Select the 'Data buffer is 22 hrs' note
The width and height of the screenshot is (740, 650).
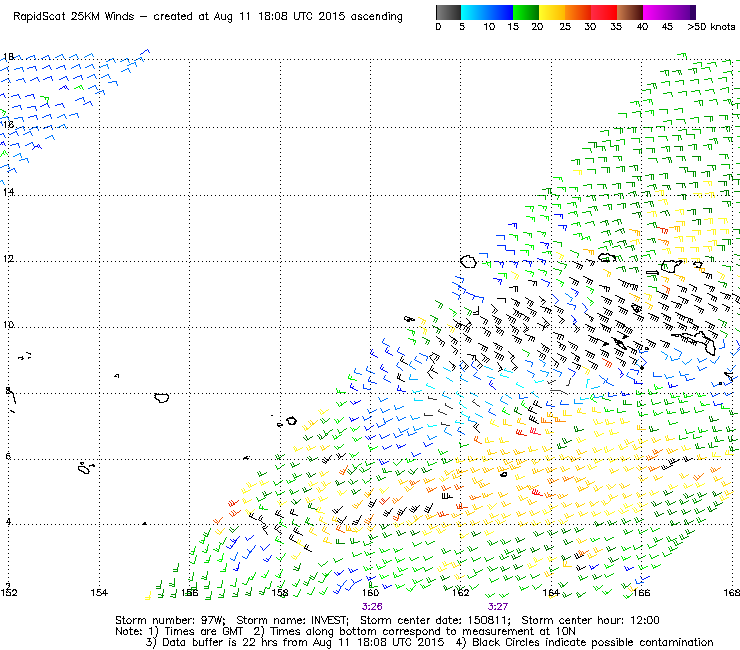(218, 642)
